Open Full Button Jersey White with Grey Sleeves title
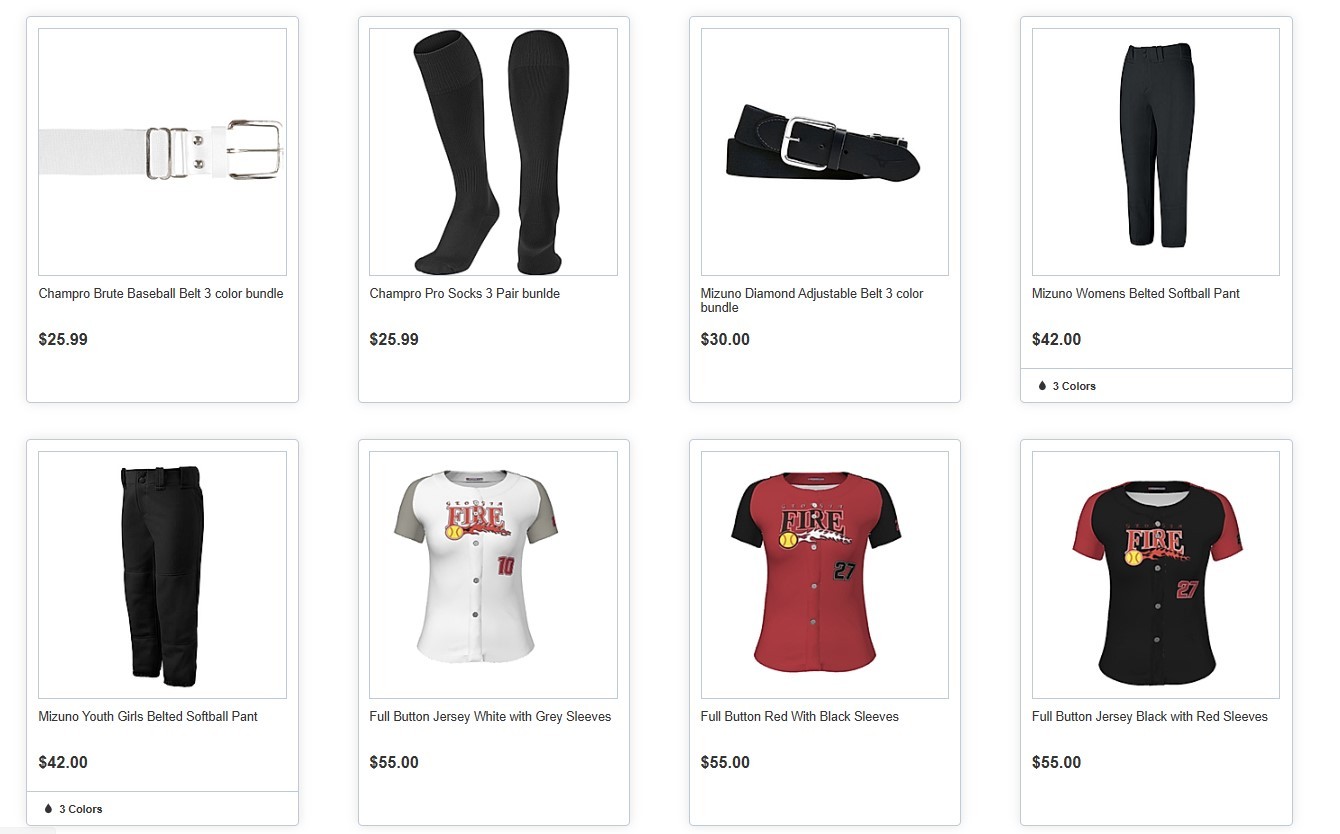Viewport: 1340px width, 834px height. (x=490, y=717)
